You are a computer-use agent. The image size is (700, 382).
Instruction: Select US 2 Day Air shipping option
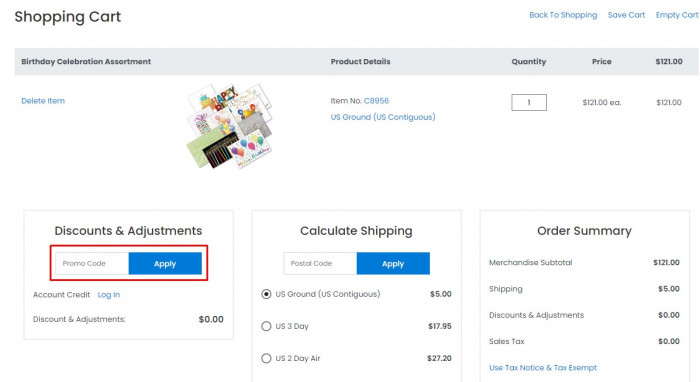(266, 358)
